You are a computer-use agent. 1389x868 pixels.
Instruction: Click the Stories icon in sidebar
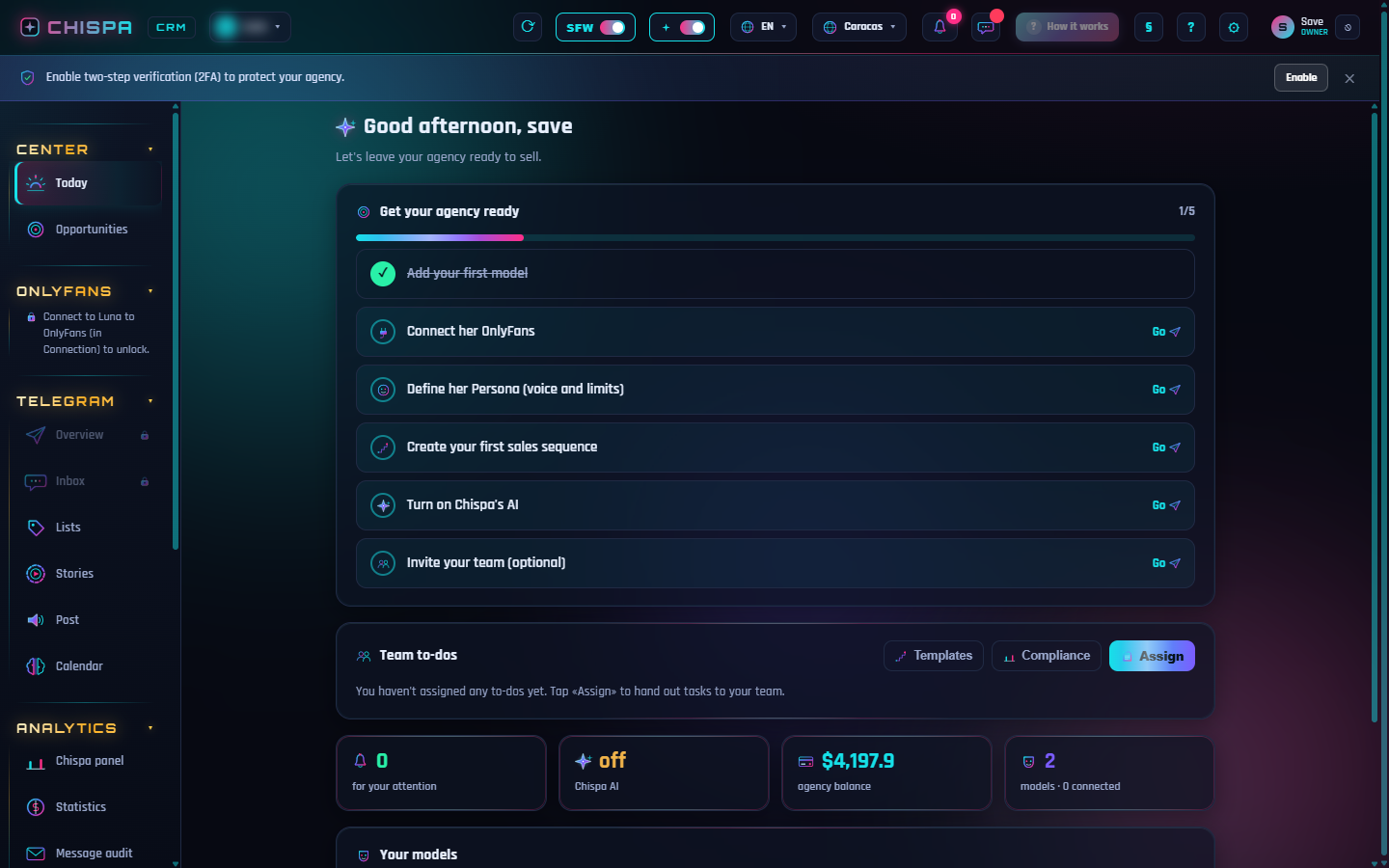click(36, 574)
